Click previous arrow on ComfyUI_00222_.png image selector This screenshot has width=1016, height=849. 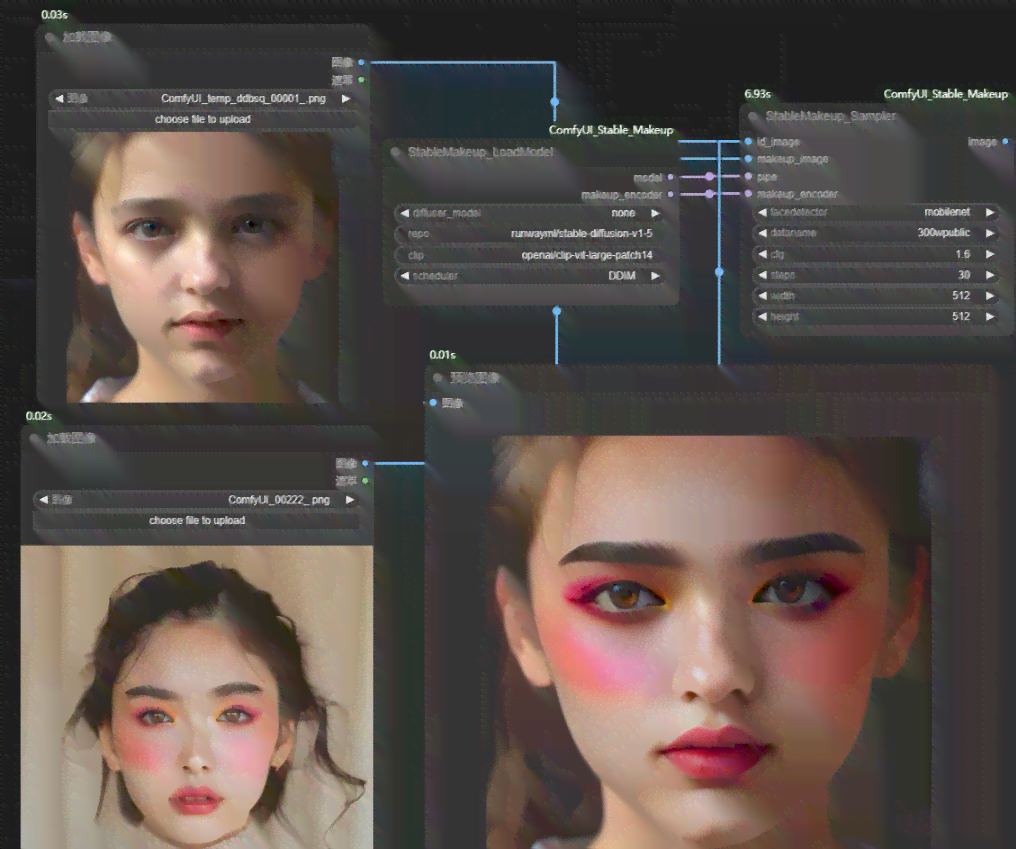(43, 500)
